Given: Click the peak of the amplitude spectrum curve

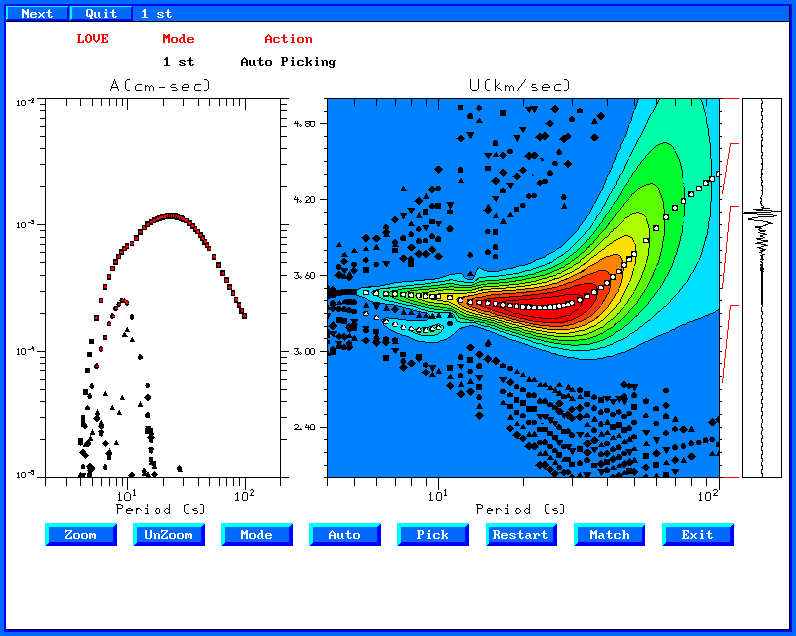Looking at the screenshot, I should coord(172,216).
